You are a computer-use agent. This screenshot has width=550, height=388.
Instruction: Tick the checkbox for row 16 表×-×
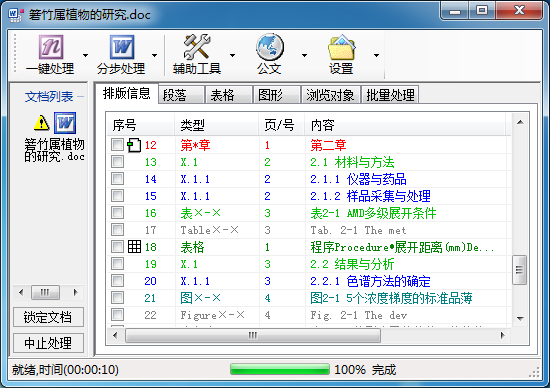[x=118, y=213]
